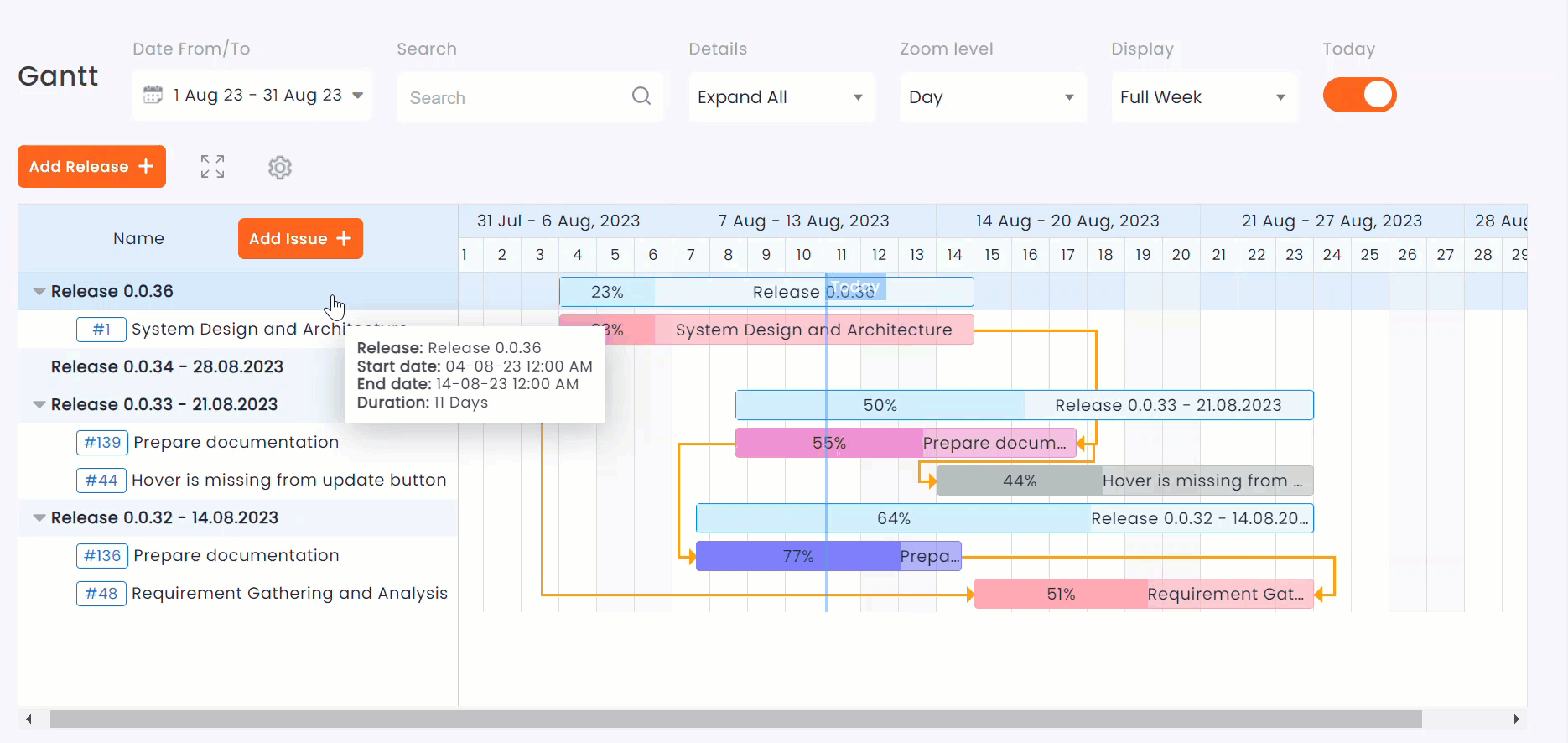Click the Add Issue button
Viewport: 1568px width, 743px height.
[300, 239]
